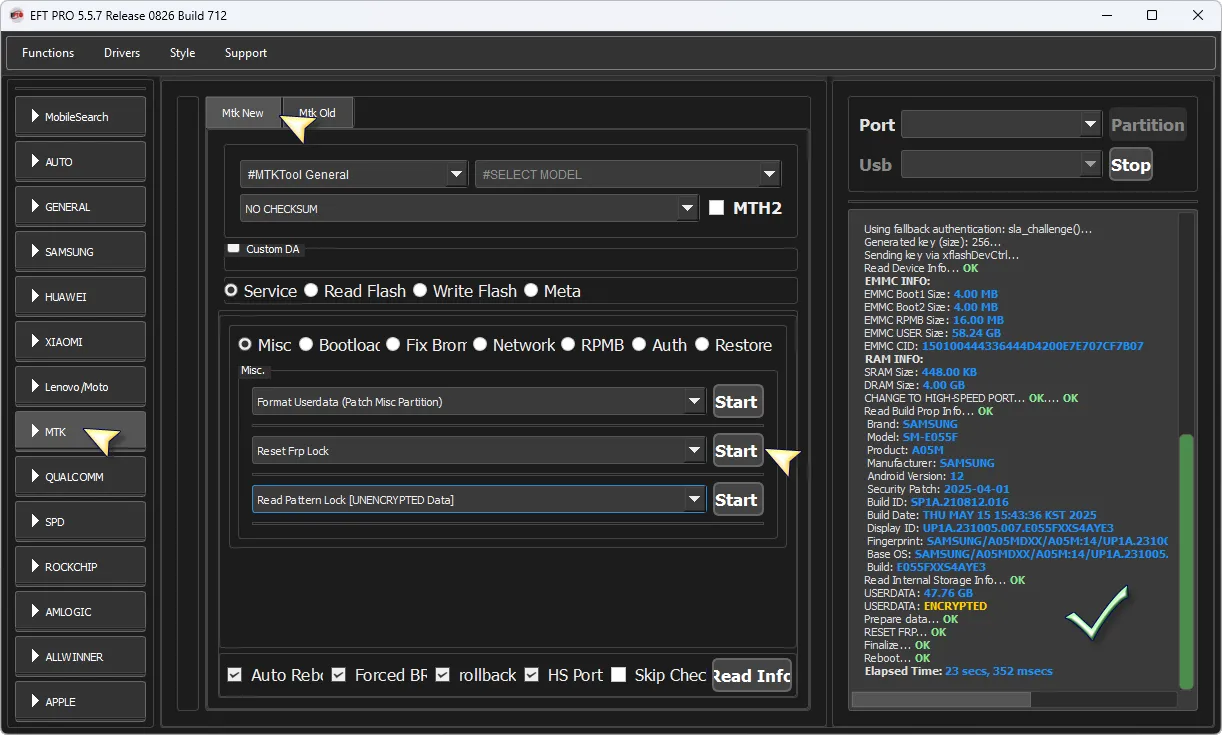Image resolution: width=1222 pixels, height=735 pixels.
Task: Click the Stop button
Action: click(x=1131, y=165)
